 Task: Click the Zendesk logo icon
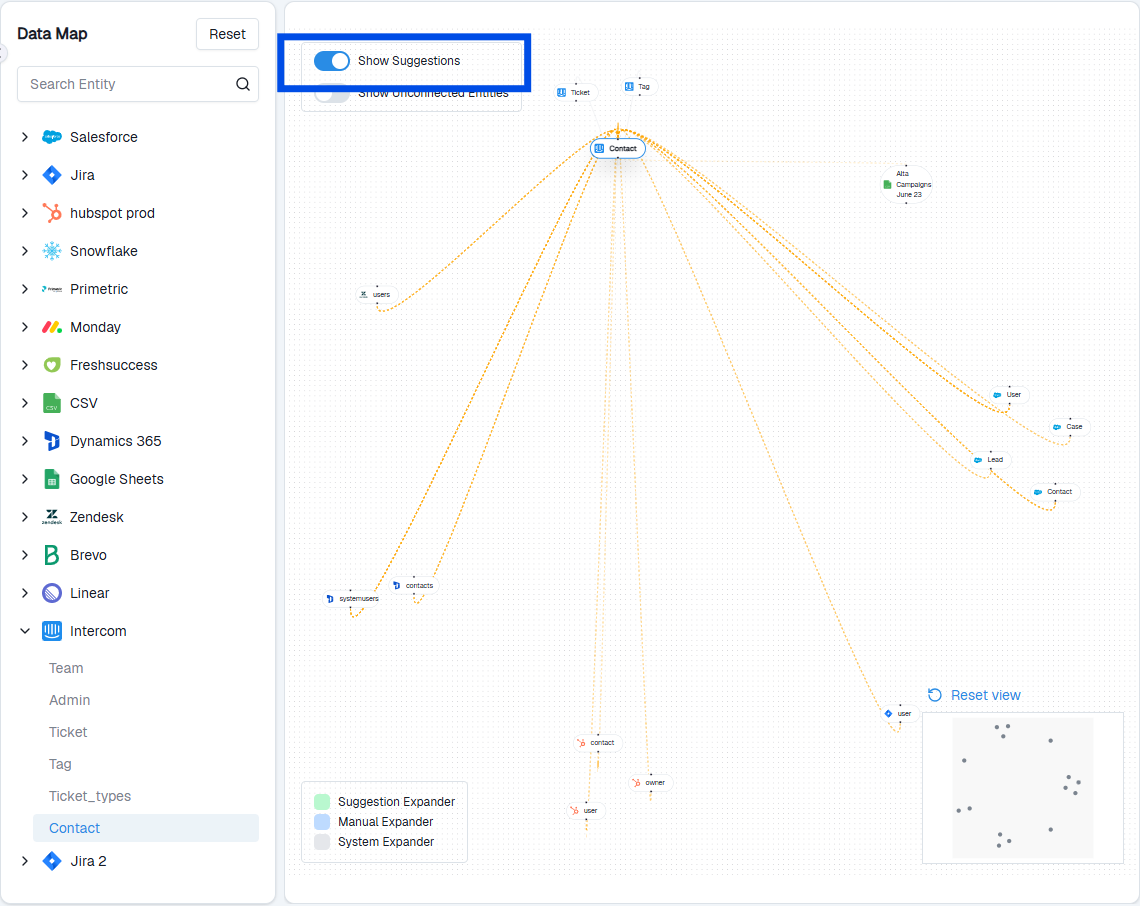(52, 517)
